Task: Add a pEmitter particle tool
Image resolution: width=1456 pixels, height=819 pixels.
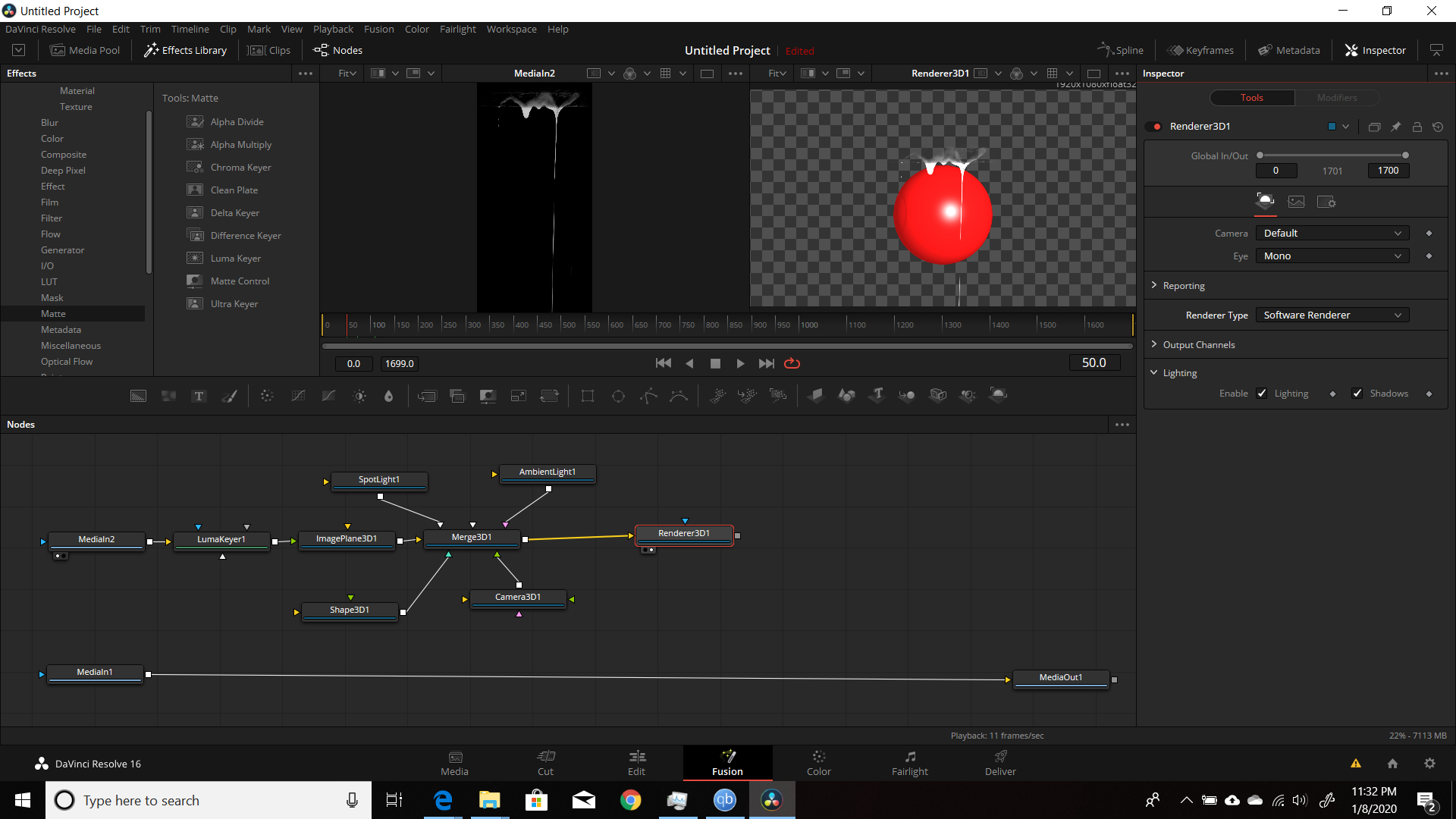Action: (717, 396)
